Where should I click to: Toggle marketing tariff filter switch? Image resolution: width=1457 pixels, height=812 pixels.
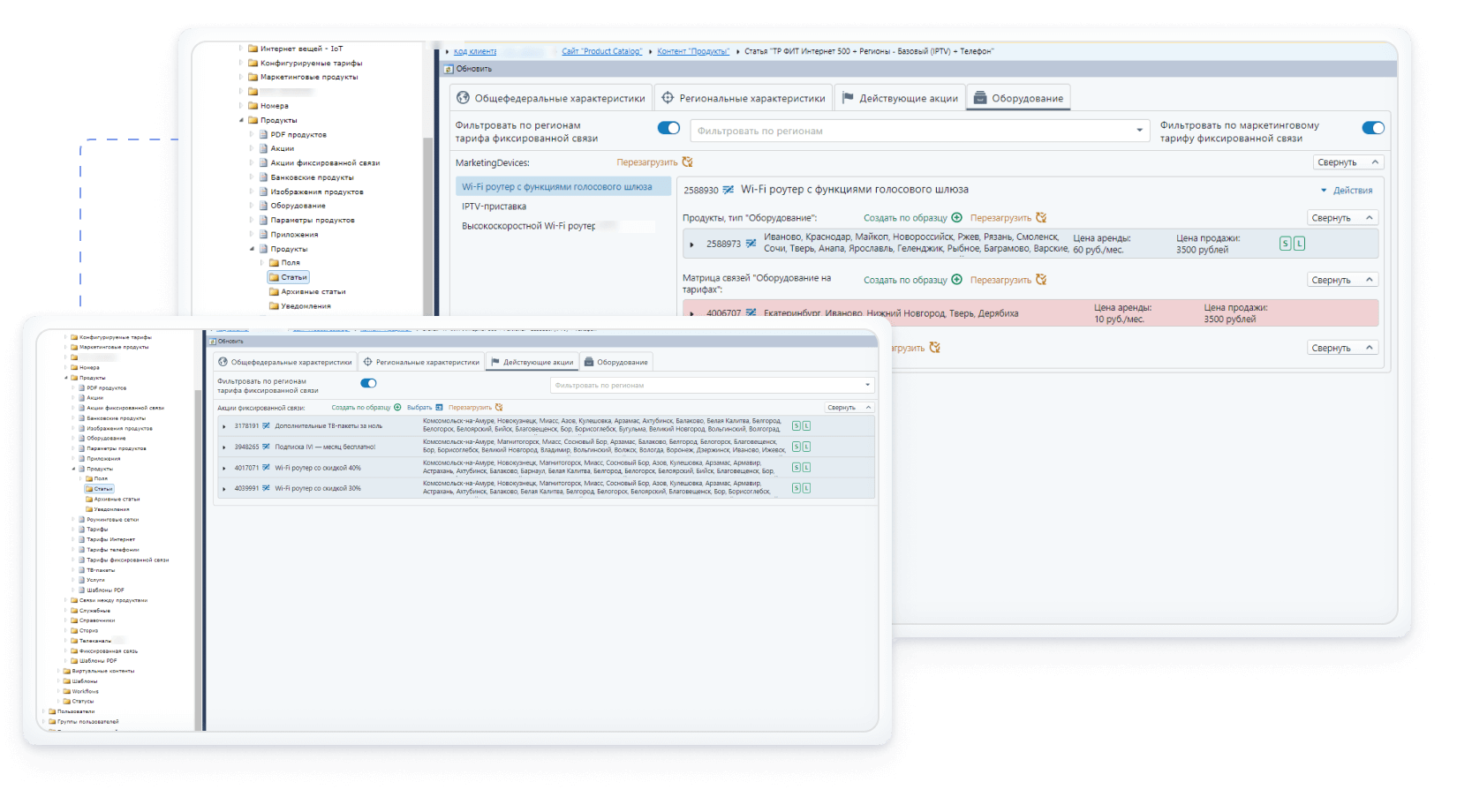[x=1373, y=129]
